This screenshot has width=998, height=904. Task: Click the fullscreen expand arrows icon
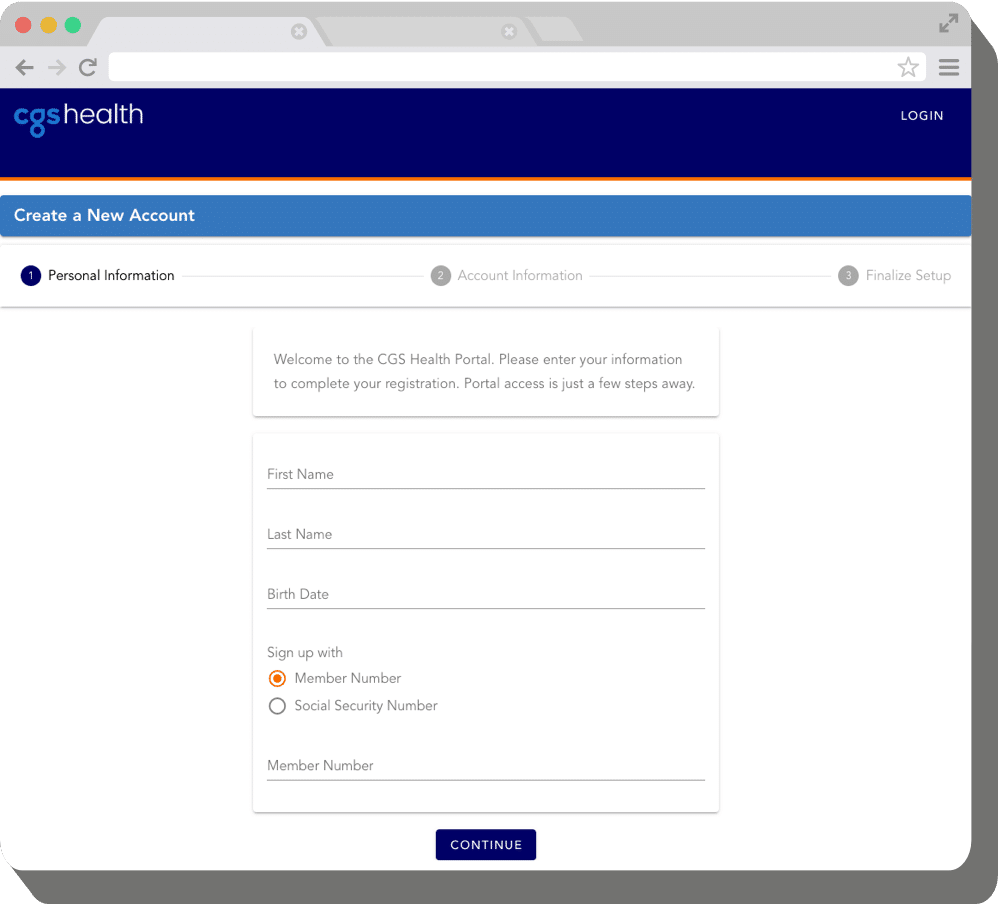tap(947, 23)
